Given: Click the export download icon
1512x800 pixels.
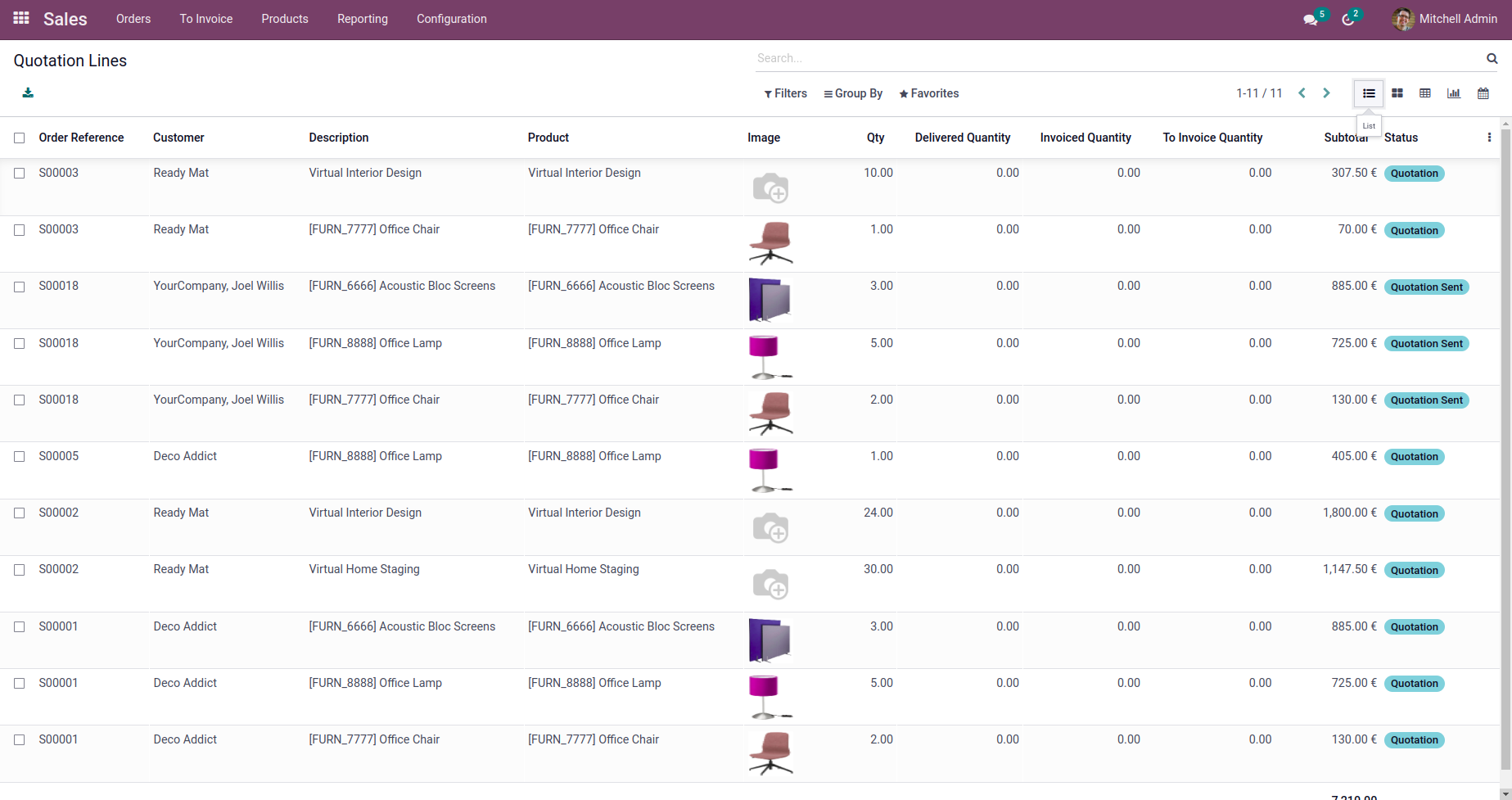Looking at the screenshot, I should (28, 93).
